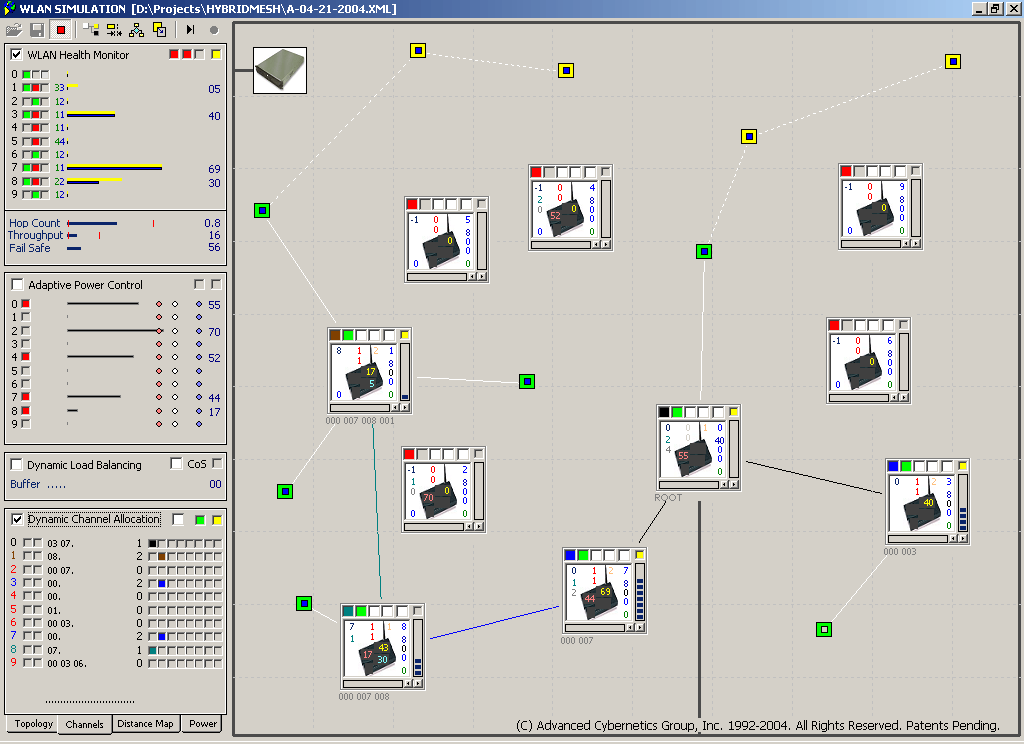Click the overlapping yellow squares toolbar icon
This screenshot has height=744, width=1024.
point(159,30)
